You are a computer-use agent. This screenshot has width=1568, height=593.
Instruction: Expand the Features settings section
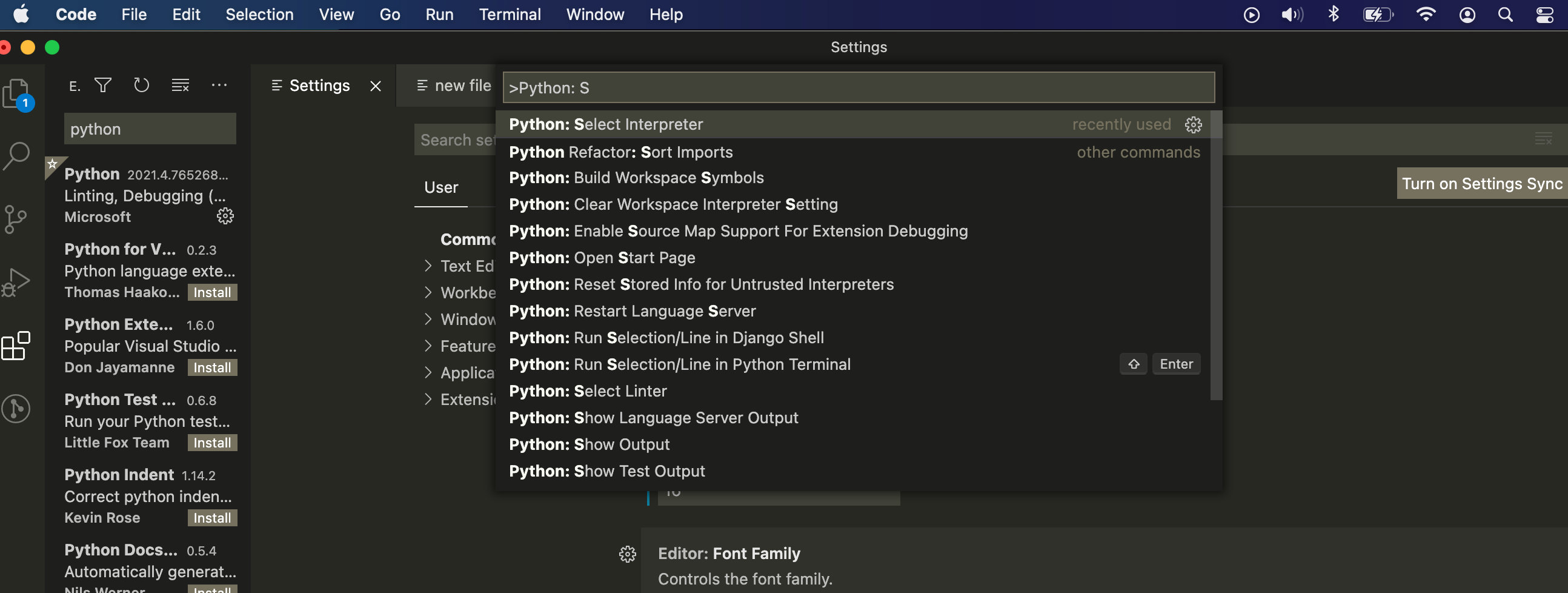428,346
